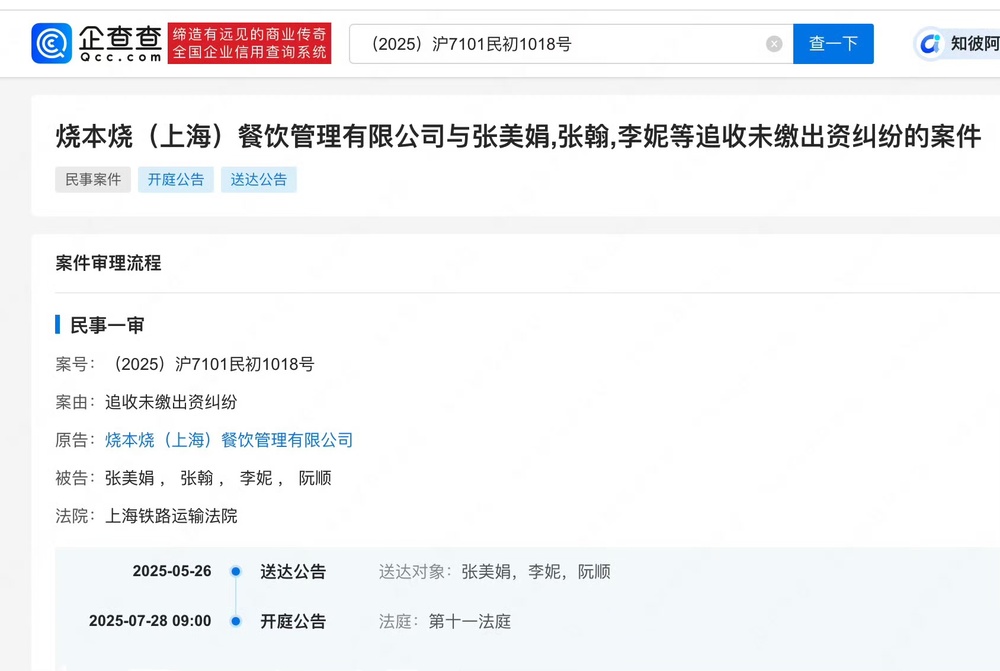This screenshot has height=671, width=1000.
Task: Select the 民事案件 tag
Action: (x=93, y=179)
